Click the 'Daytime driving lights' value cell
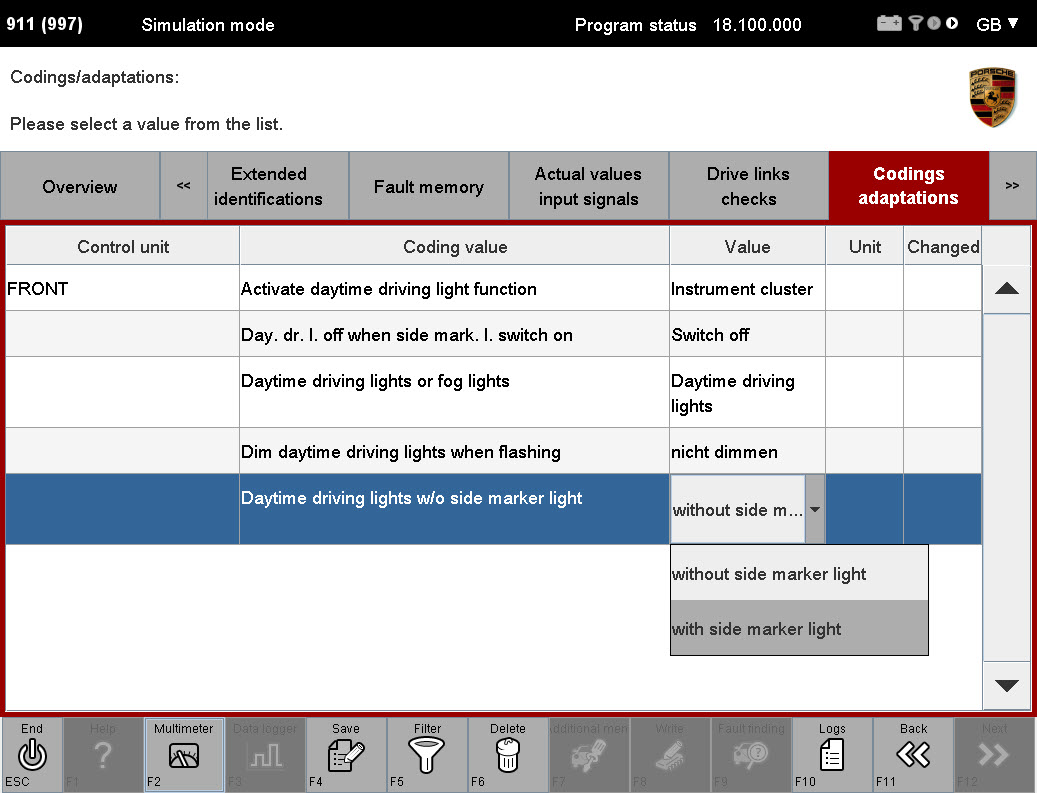The image size is (1037, 793). (747, 393)
